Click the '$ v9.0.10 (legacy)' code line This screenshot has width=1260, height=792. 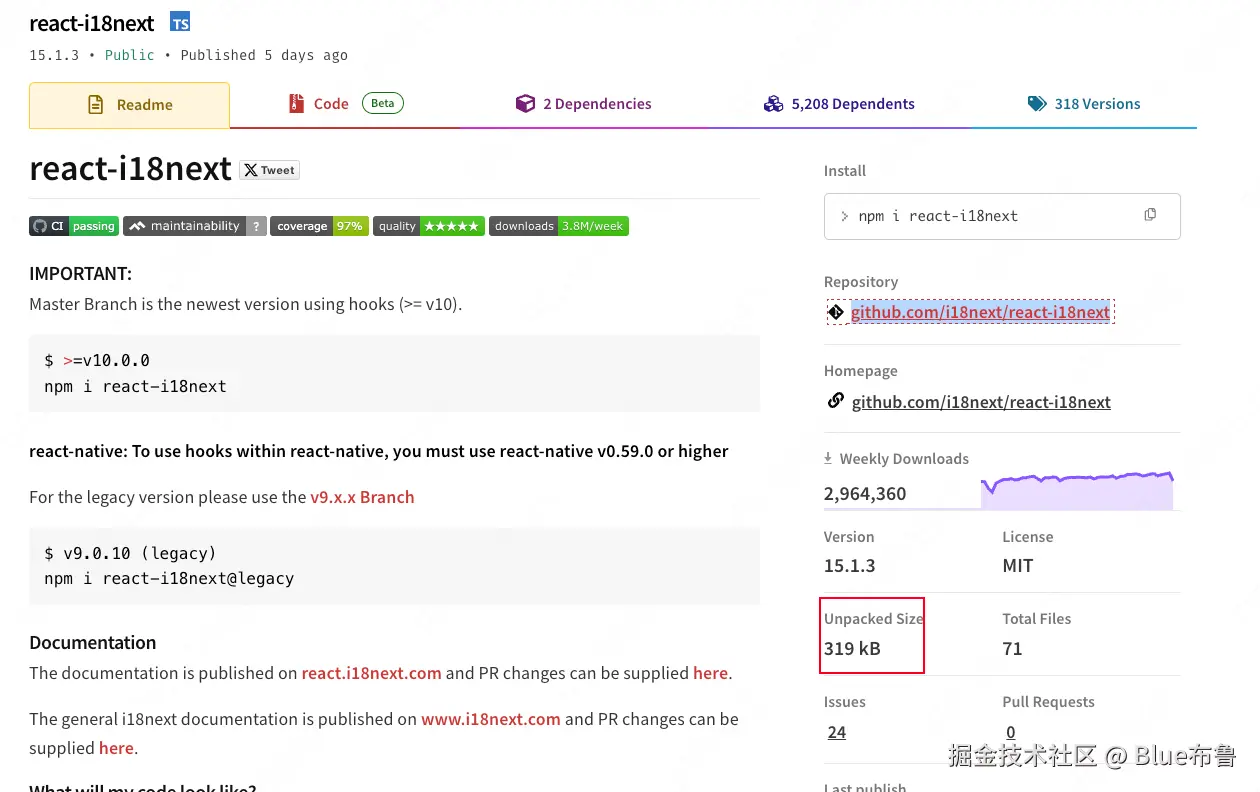point(130,553)
